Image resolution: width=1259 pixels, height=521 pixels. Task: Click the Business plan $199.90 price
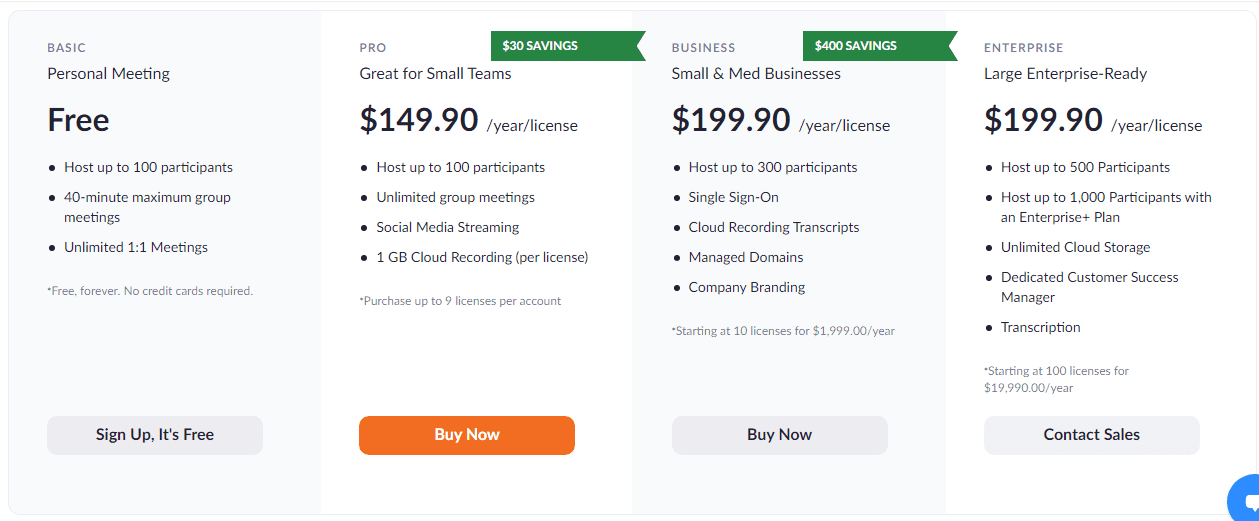(x=731, y=120)
